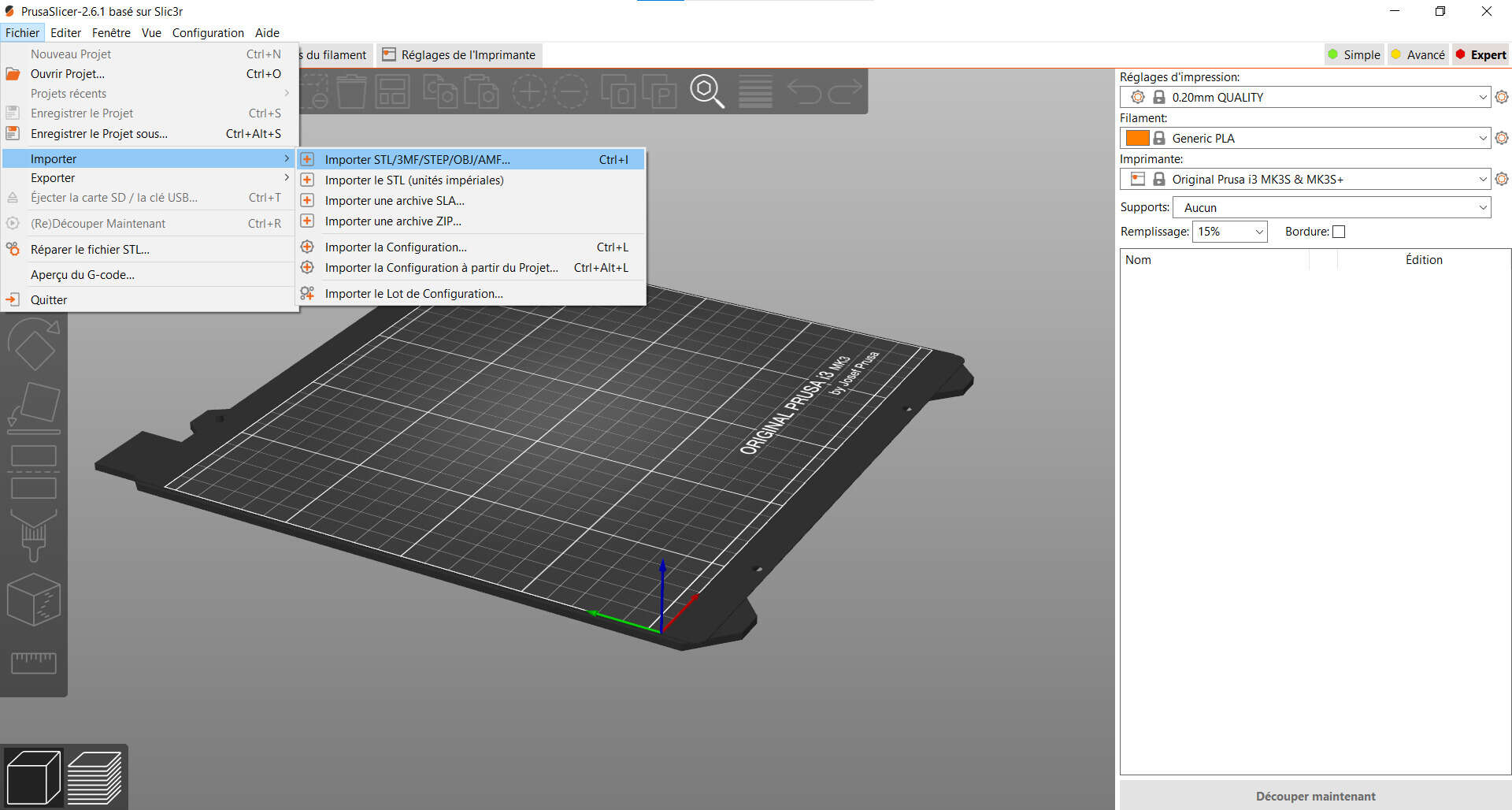Open the Generic PLA filament dropdown
1512x810 pixels.
tap(1305, 138)
